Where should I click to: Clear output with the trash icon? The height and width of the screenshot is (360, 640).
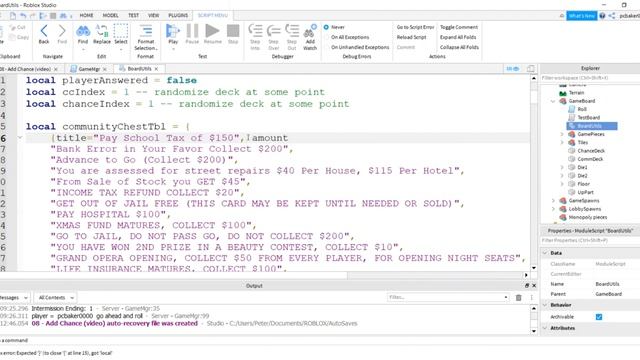coord(518,298)
